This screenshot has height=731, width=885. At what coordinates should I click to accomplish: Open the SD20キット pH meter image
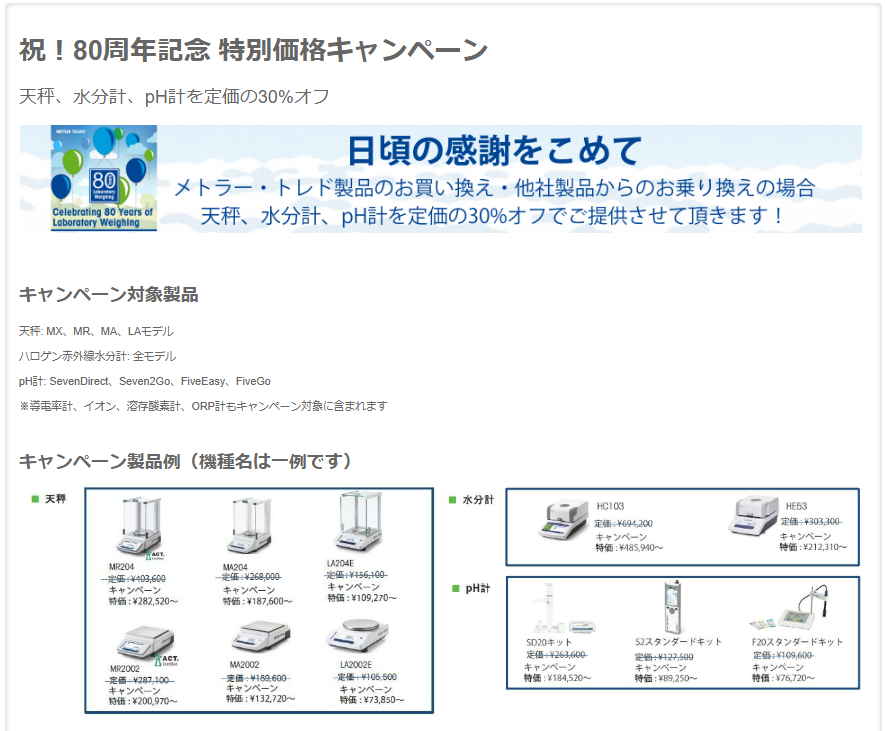pyautogui.click(x=563, y=610)
